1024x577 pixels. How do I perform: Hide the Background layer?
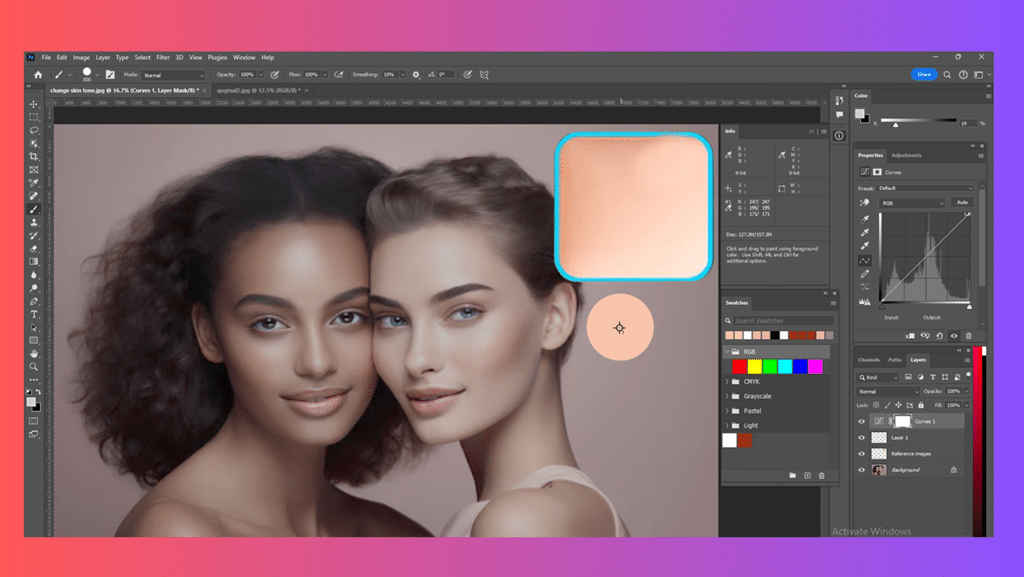[x=861, y=468]
